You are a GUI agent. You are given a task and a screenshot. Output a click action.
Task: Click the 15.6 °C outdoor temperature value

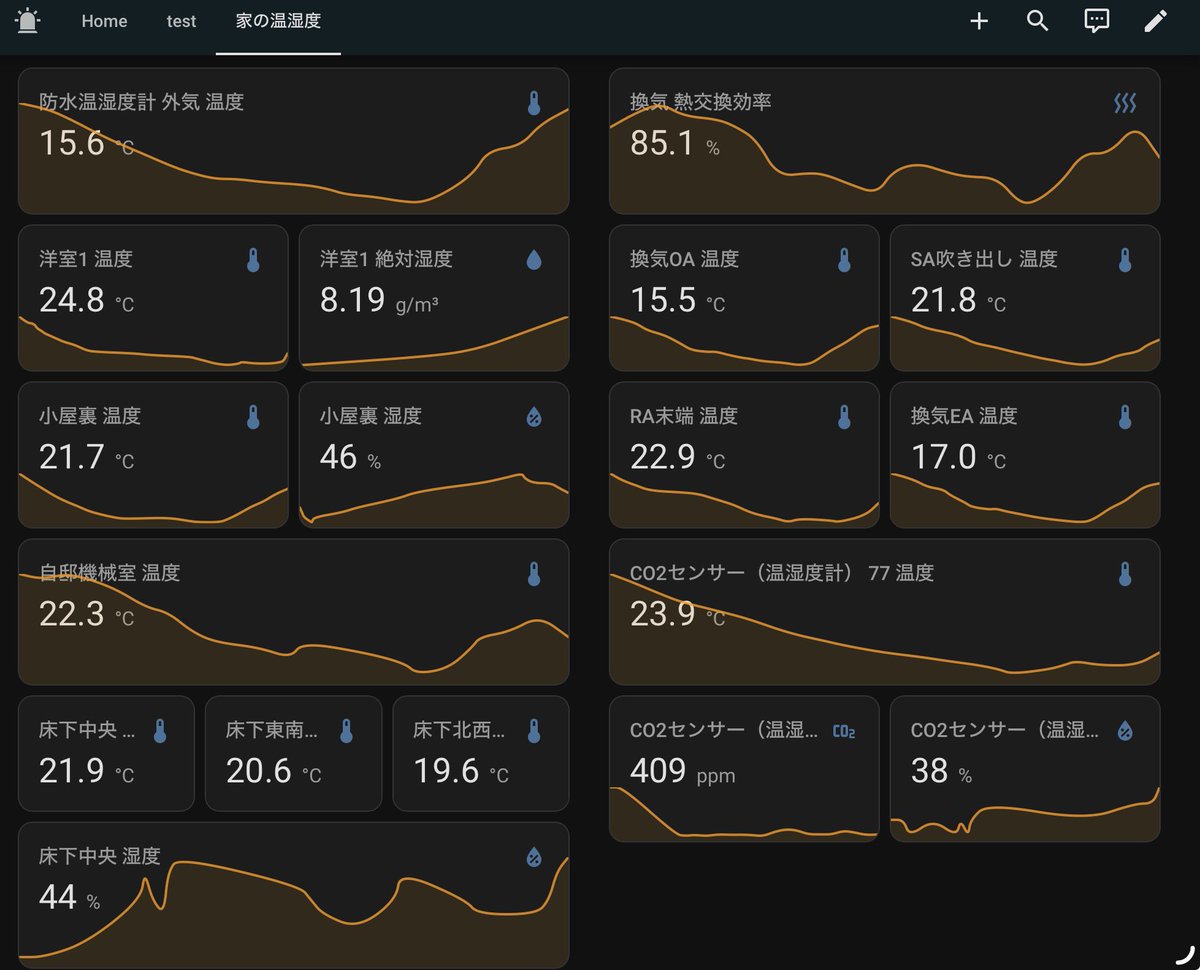coord(86,144)
